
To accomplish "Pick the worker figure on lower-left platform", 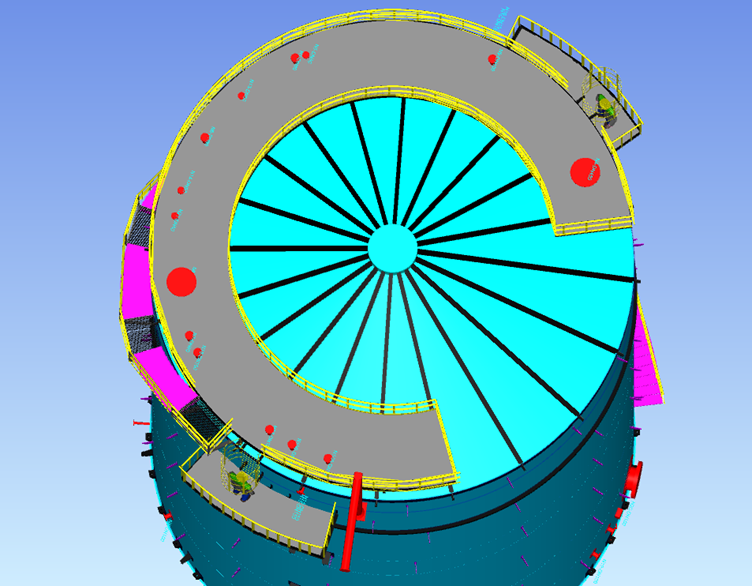I will (242, 486).
